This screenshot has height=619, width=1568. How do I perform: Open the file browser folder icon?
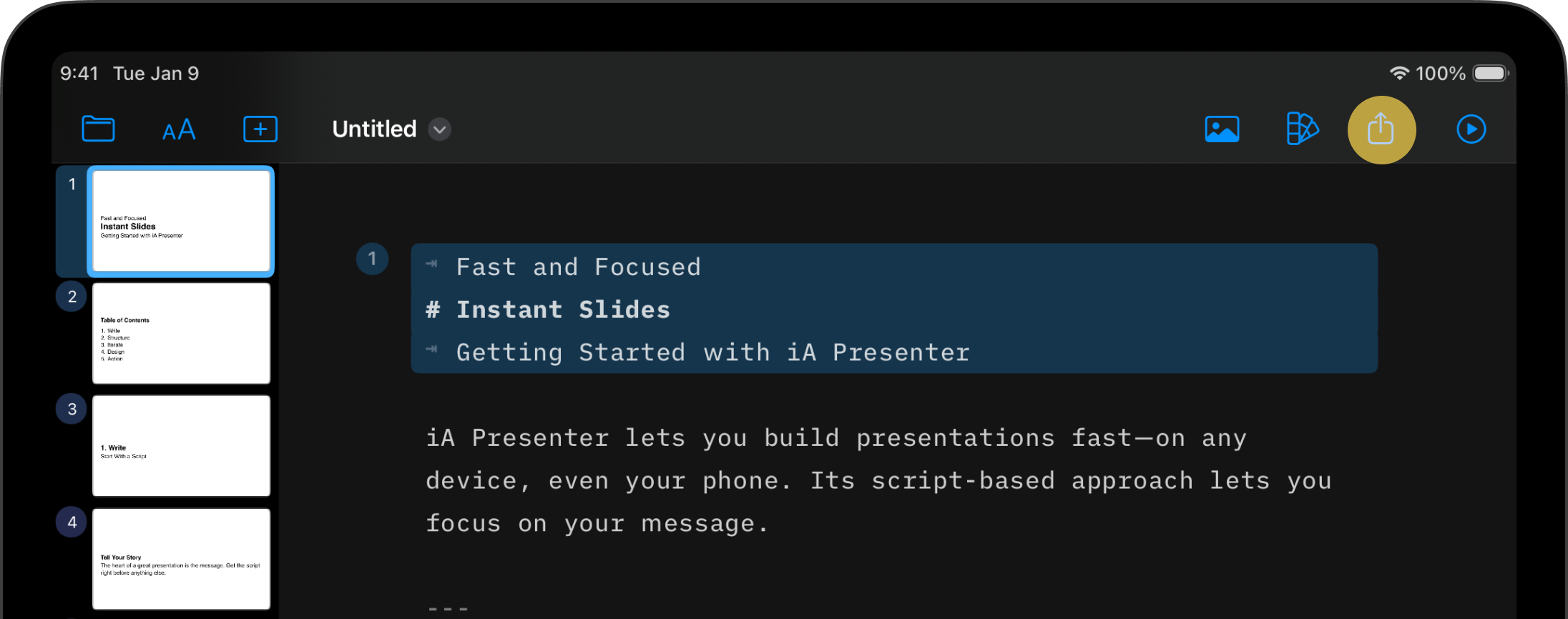(98, 129)
